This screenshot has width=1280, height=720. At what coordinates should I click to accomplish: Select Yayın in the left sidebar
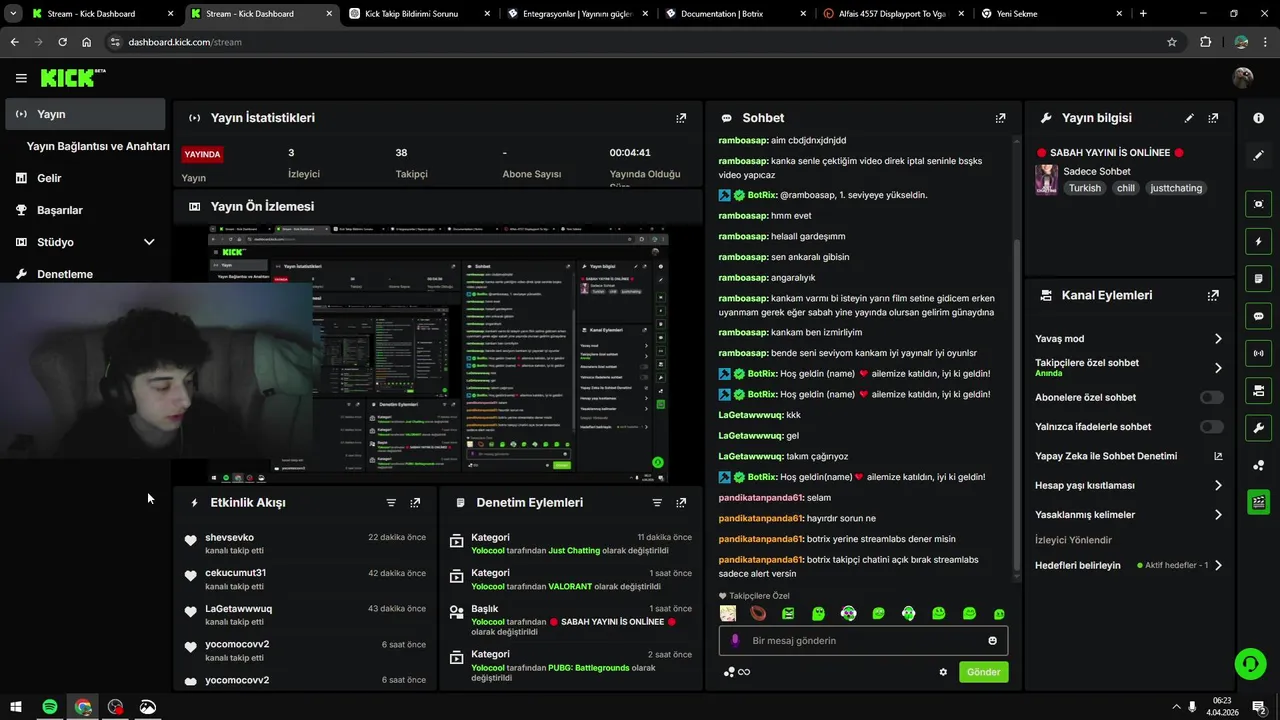tap(84, 114)
